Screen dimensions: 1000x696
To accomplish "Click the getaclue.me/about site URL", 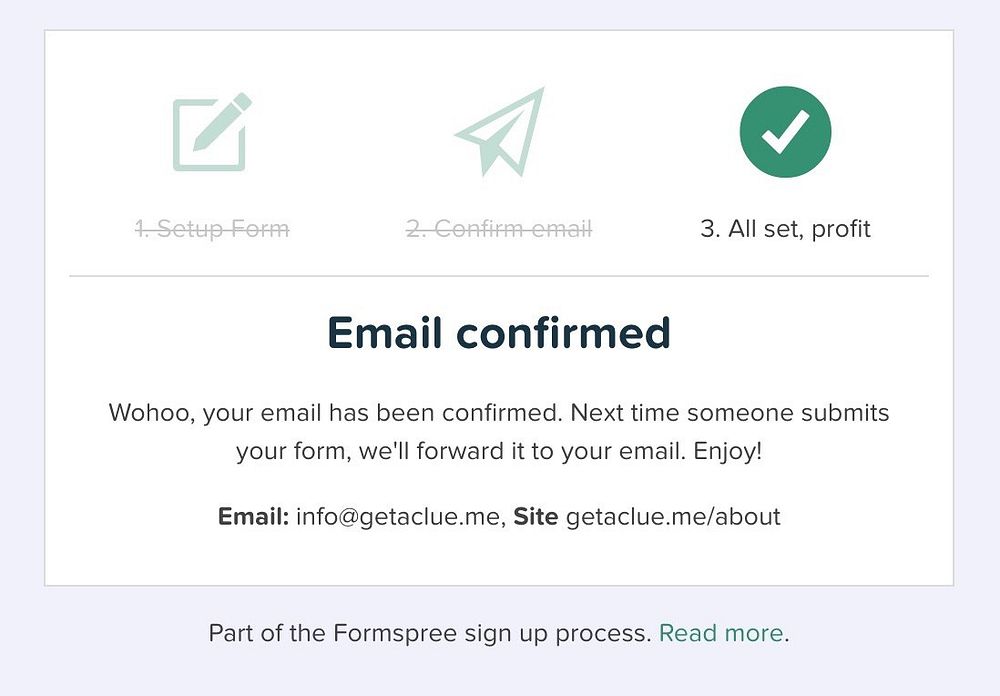I will pyautogui.click(x=673, y=517).
